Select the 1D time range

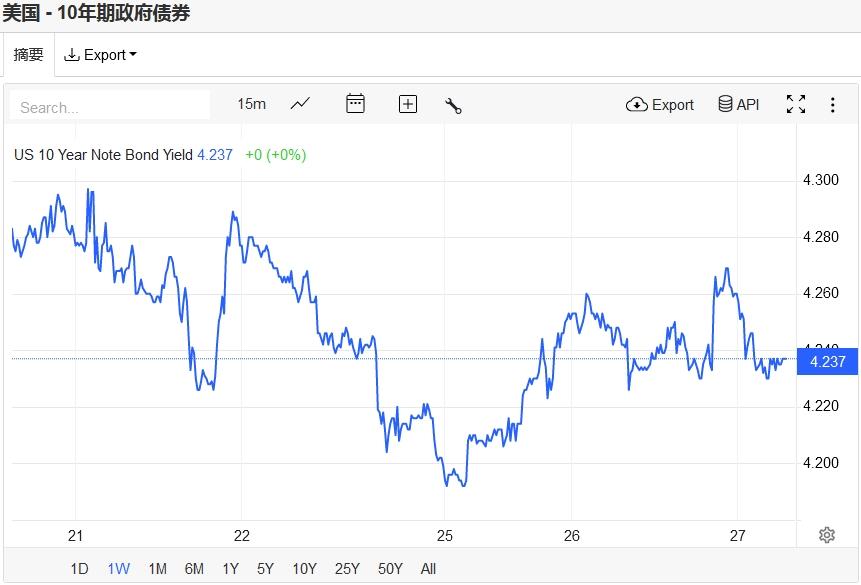79,569
